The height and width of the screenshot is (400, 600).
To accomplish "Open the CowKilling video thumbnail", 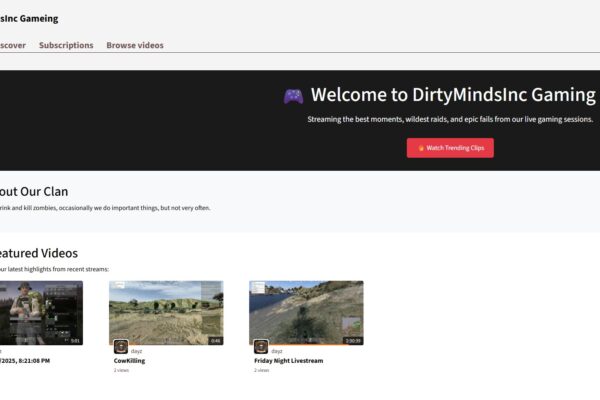I will (x=166, y=313).
